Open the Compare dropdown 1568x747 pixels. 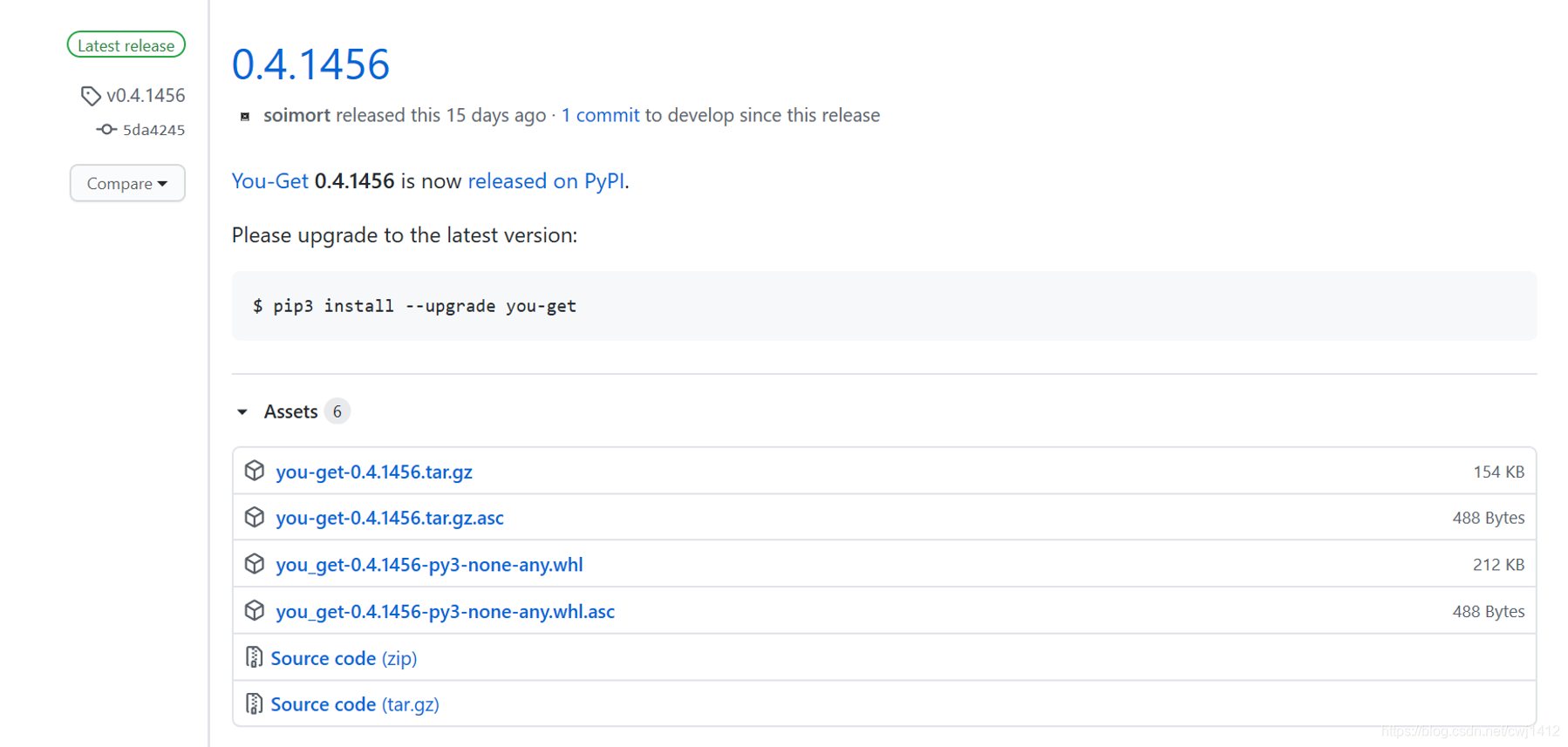[x=127, y=183]
